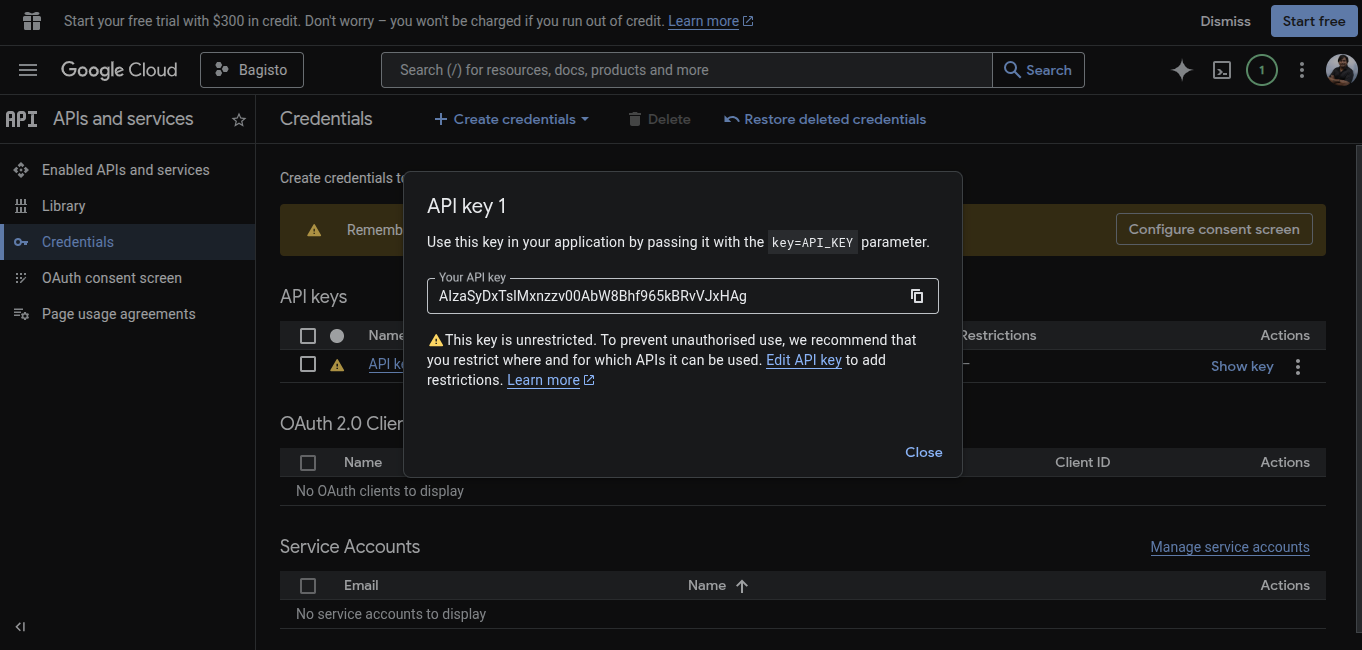
Task: Open the Bagisto project selector
Action: pos(252,70)
